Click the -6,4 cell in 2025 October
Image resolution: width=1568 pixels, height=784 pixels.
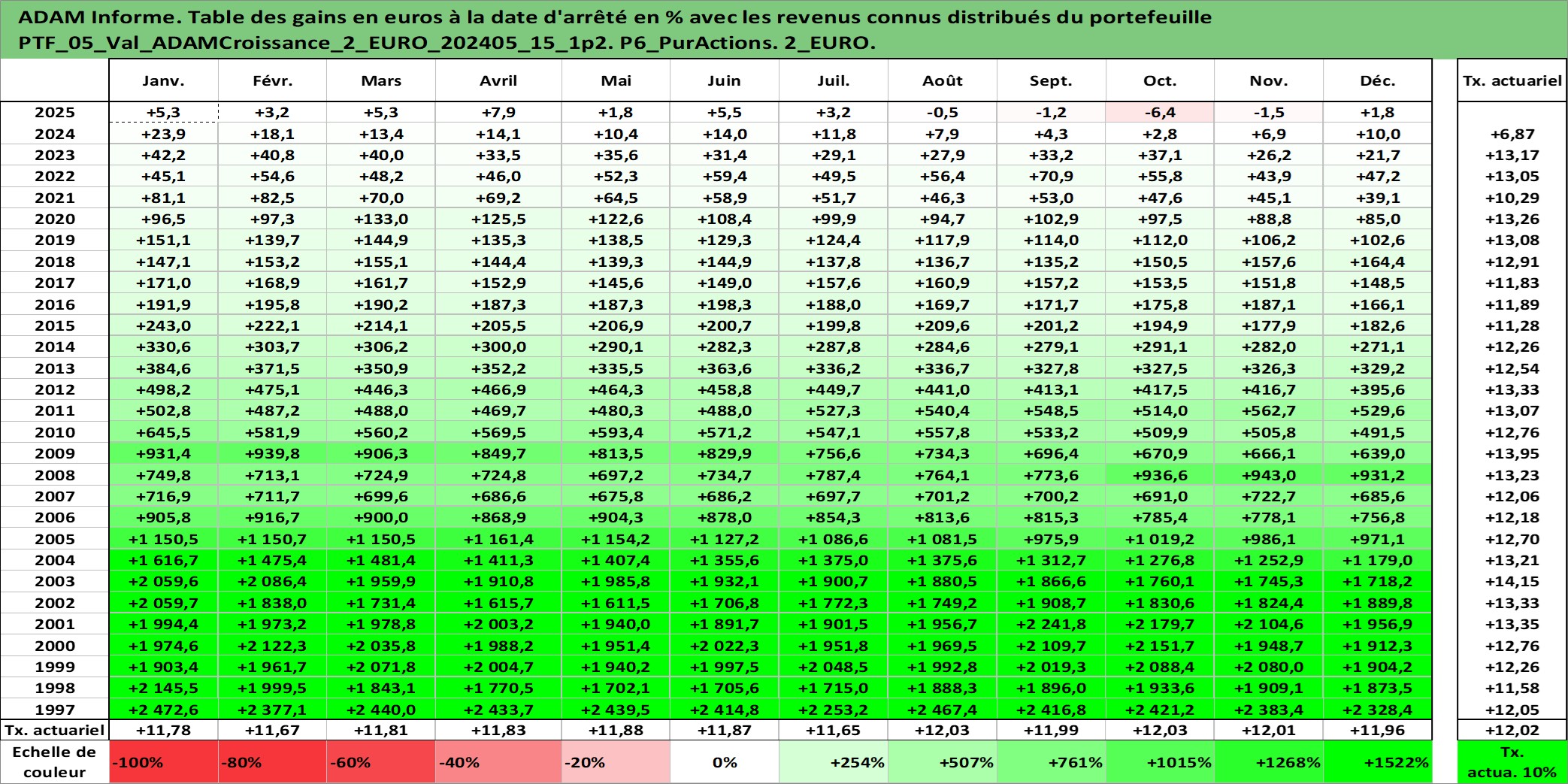pyautogui.click(x=1160, y=112)
